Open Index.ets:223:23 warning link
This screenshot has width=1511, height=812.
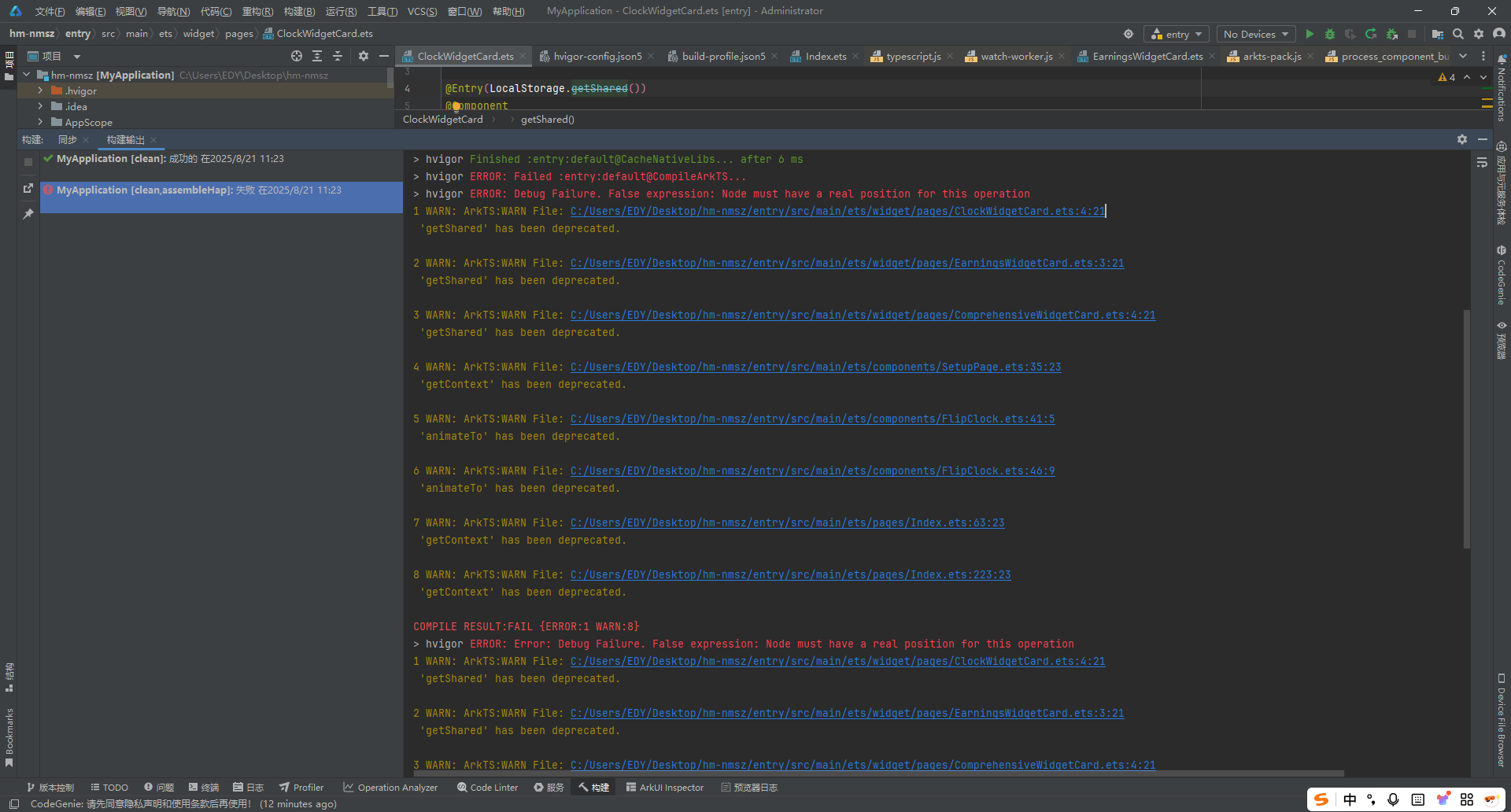coord(790,574)
